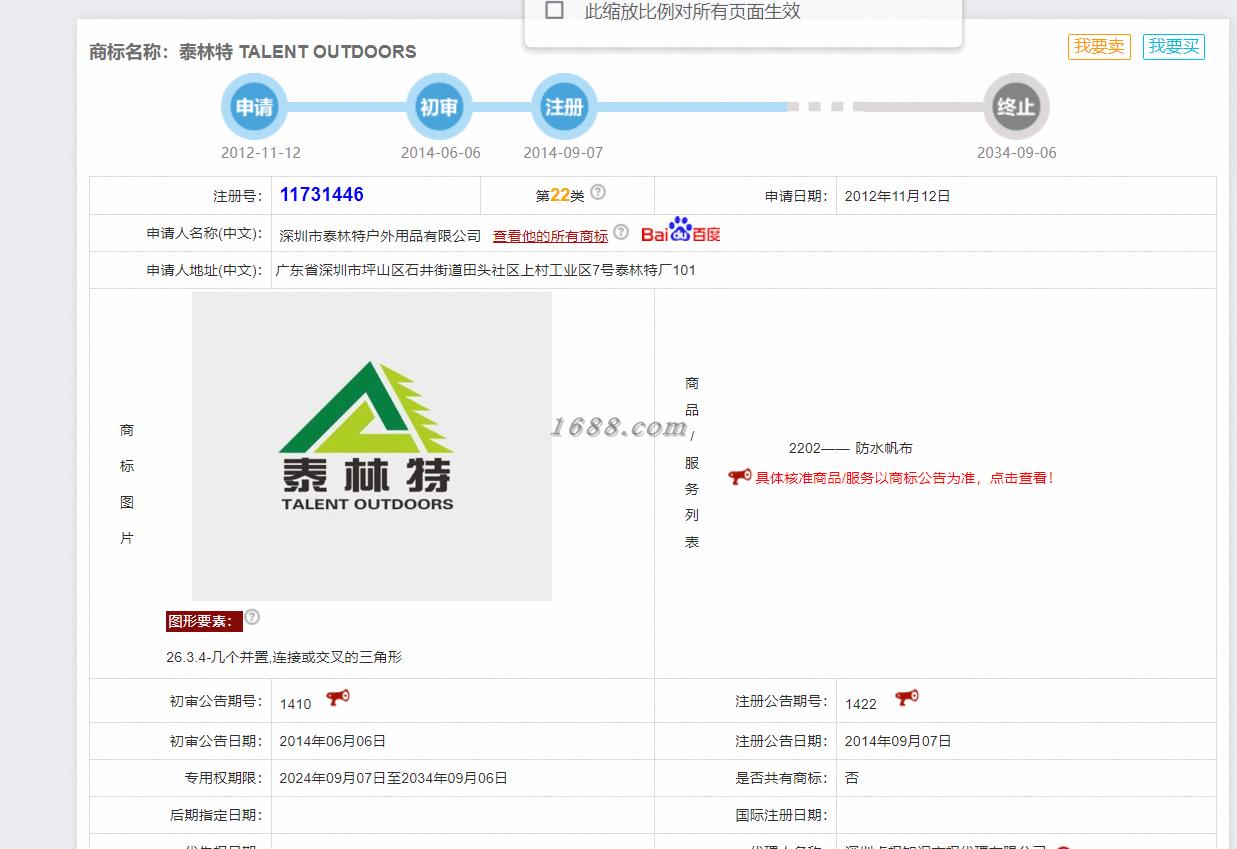The image size is (1237, 849).
Task: Check the box for zoom applies to all pages
Action: point(554,11)
